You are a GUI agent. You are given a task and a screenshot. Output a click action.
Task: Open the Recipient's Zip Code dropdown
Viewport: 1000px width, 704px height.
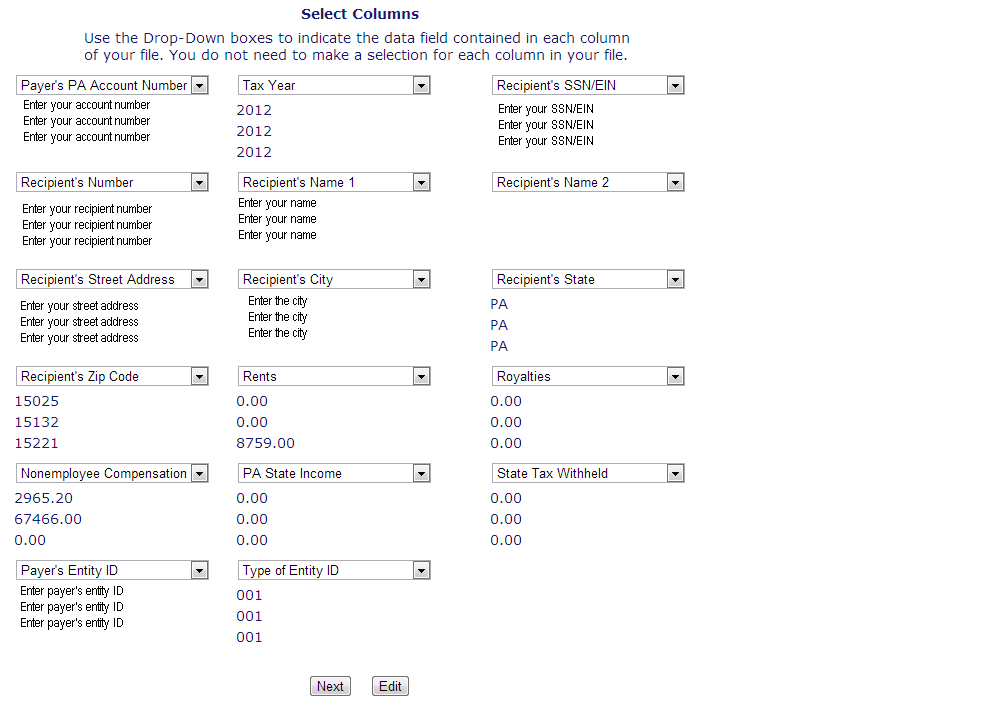coord(199,376)
